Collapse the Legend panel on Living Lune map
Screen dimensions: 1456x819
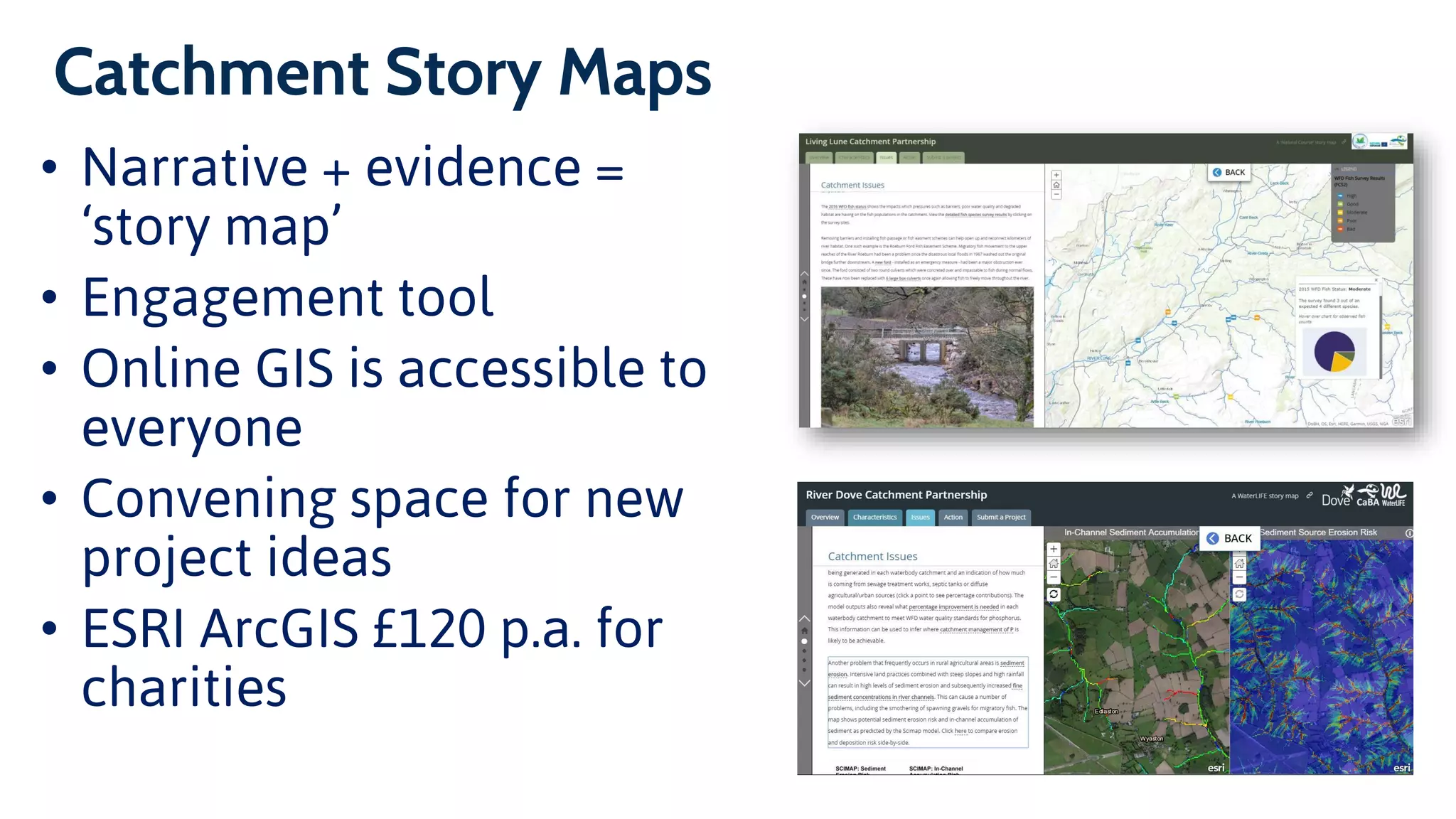pyautogui.click(x=1337, y=169)
